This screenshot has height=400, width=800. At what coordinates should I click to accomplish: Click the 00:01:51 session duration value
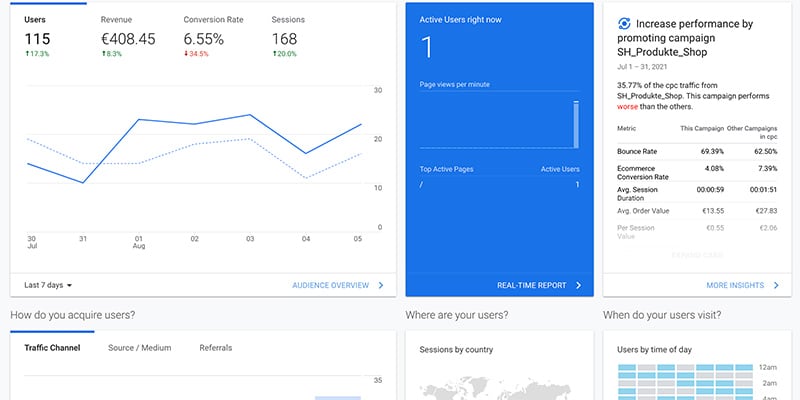tap(764, 190)
